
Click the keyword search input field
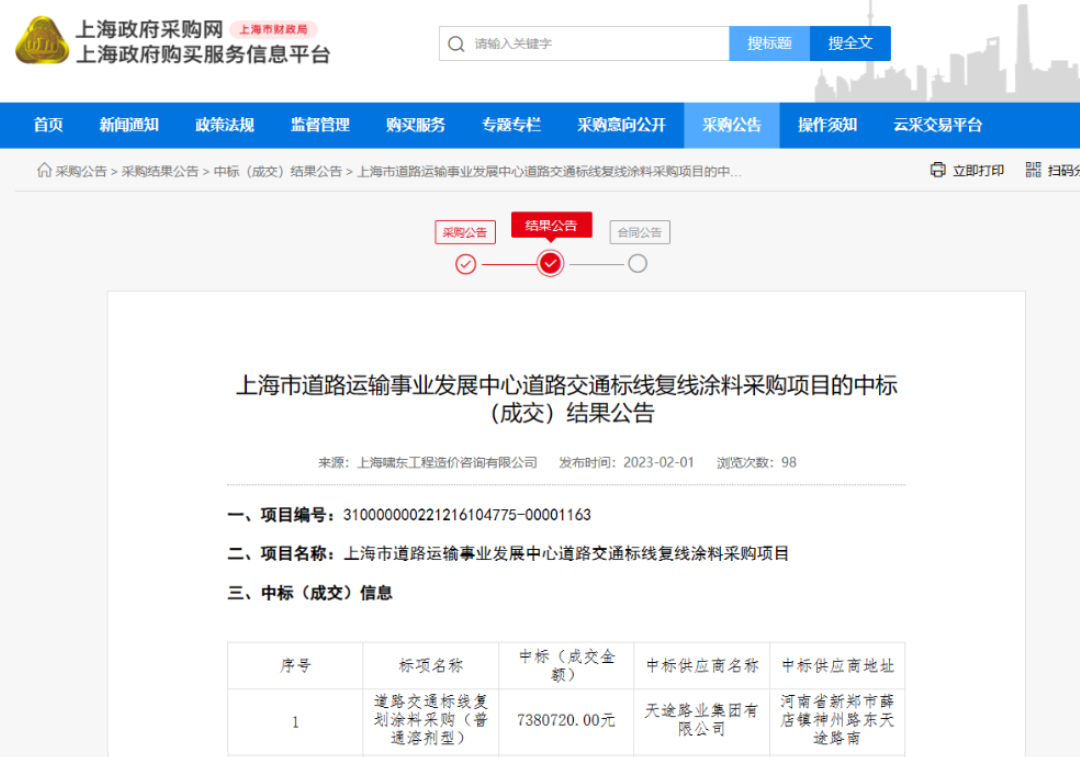point(580,43)
